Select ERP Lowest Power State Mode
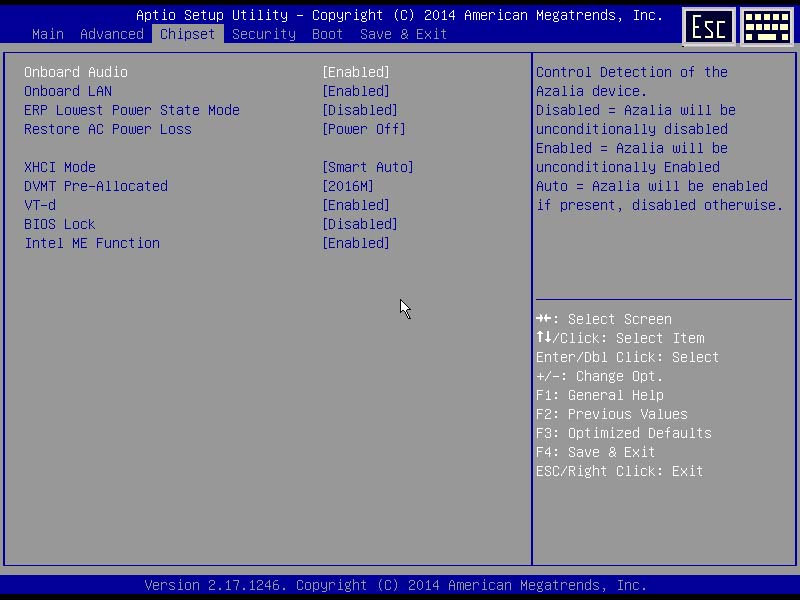This screenshot has height=600, width=800. click(132, 110)
